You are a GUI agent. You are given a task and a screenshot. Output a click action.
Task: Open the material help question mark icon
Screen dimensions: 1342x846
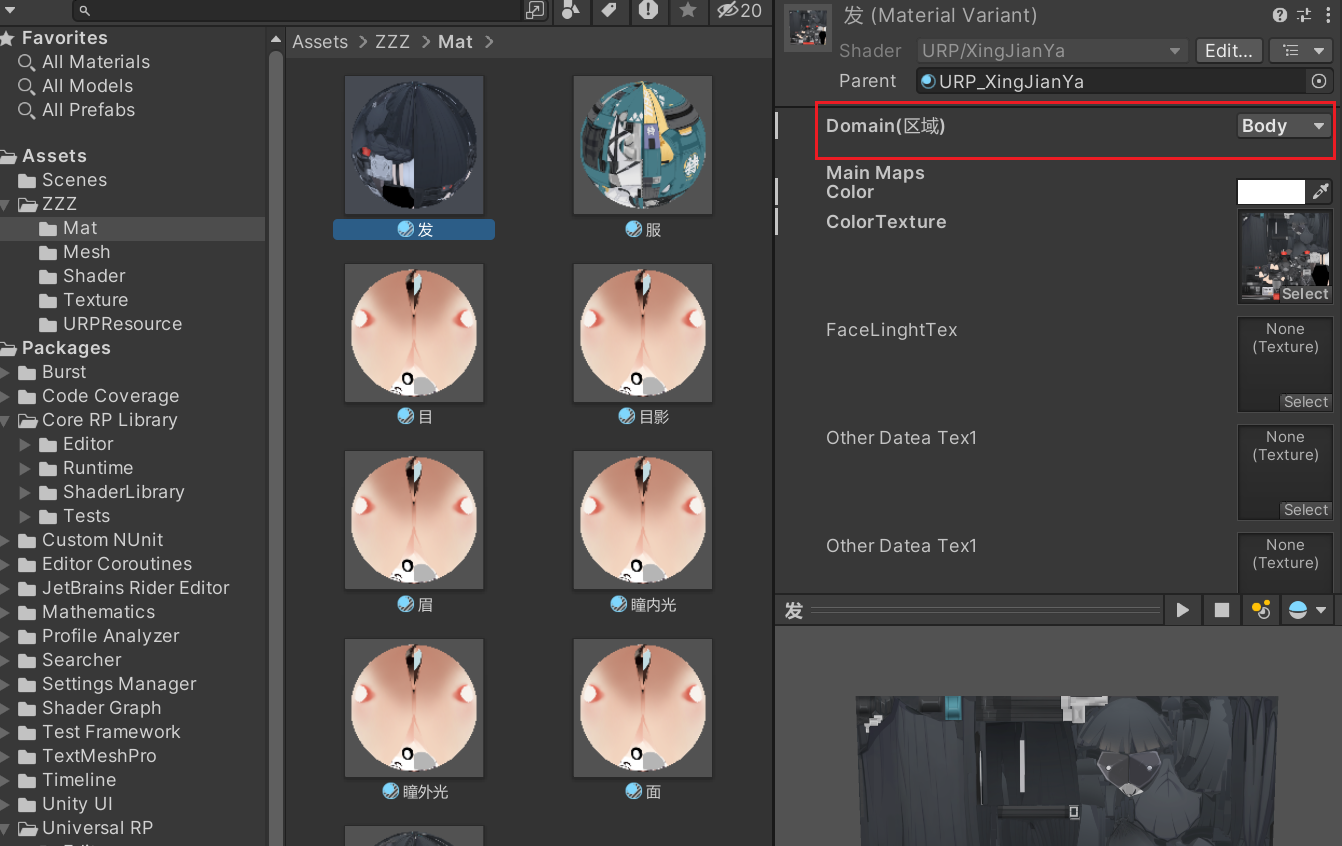[x=1280, y=15]
